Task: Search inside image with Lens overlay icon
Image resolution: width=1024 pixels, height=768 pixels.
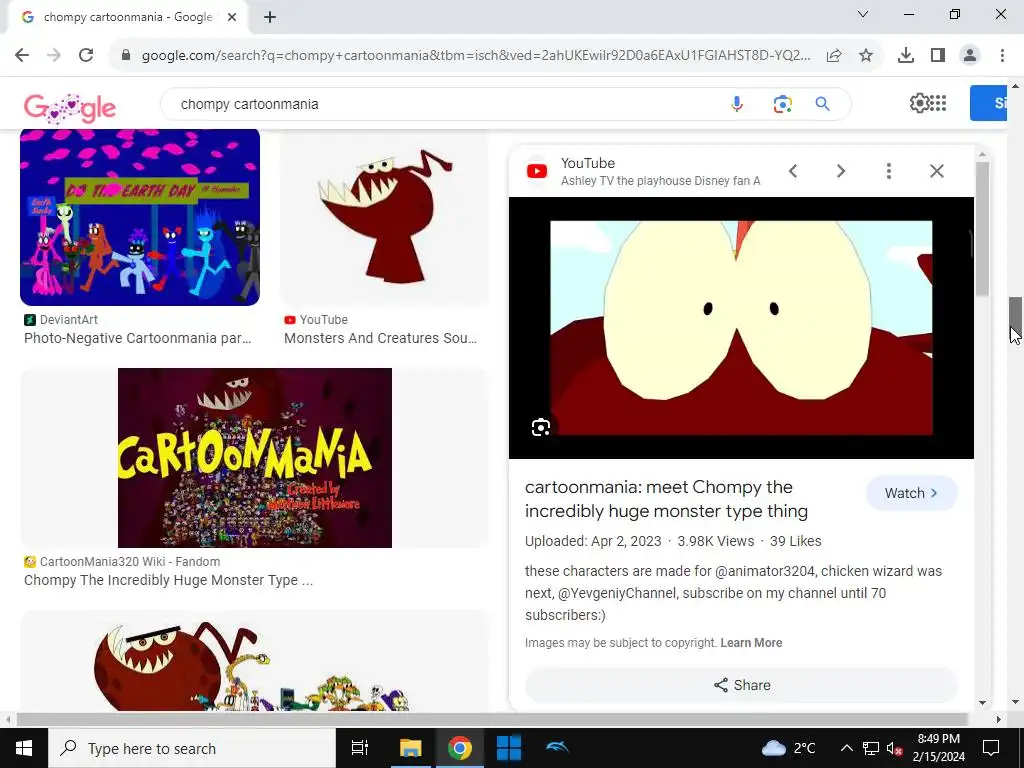Action: coord(541,427)
